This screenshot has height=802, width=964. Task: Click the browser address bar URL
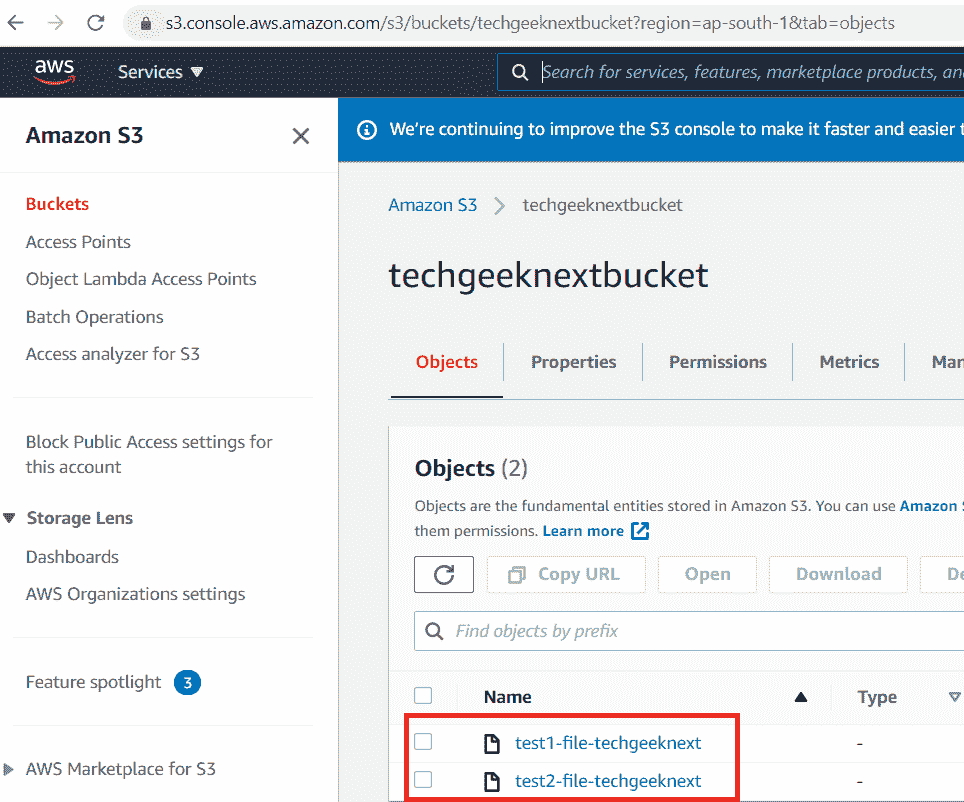coord(530,23)
